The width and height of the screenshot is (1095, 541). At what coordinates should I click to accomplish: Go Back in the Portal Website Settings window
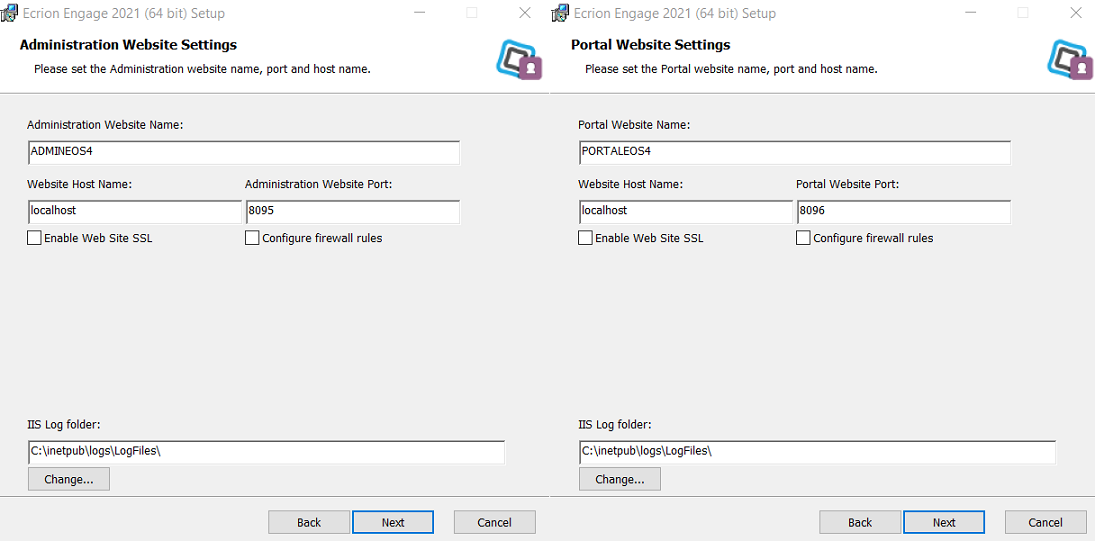tap(860, 522)
